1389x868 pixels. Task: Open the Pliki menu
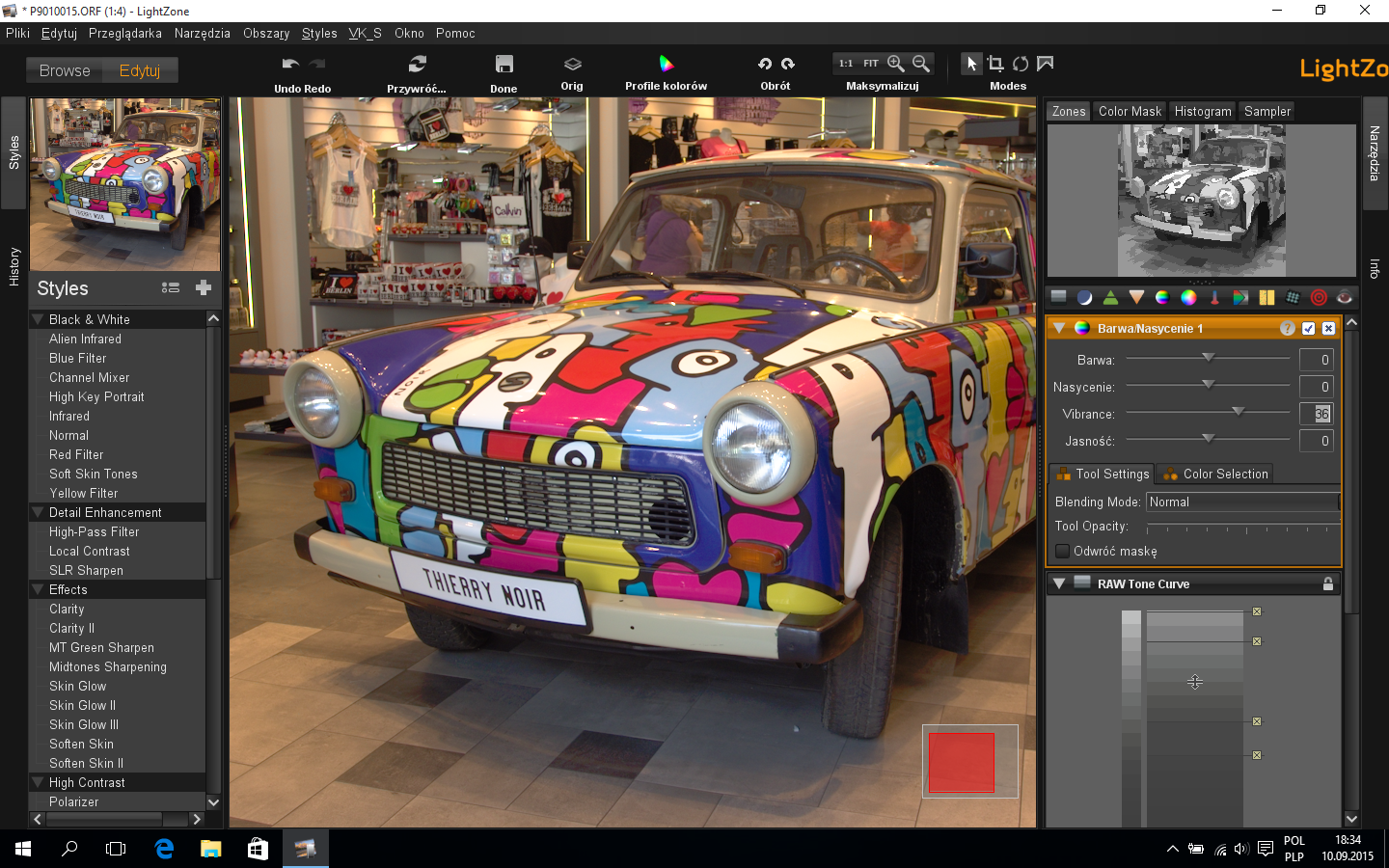tap(17, 33)
